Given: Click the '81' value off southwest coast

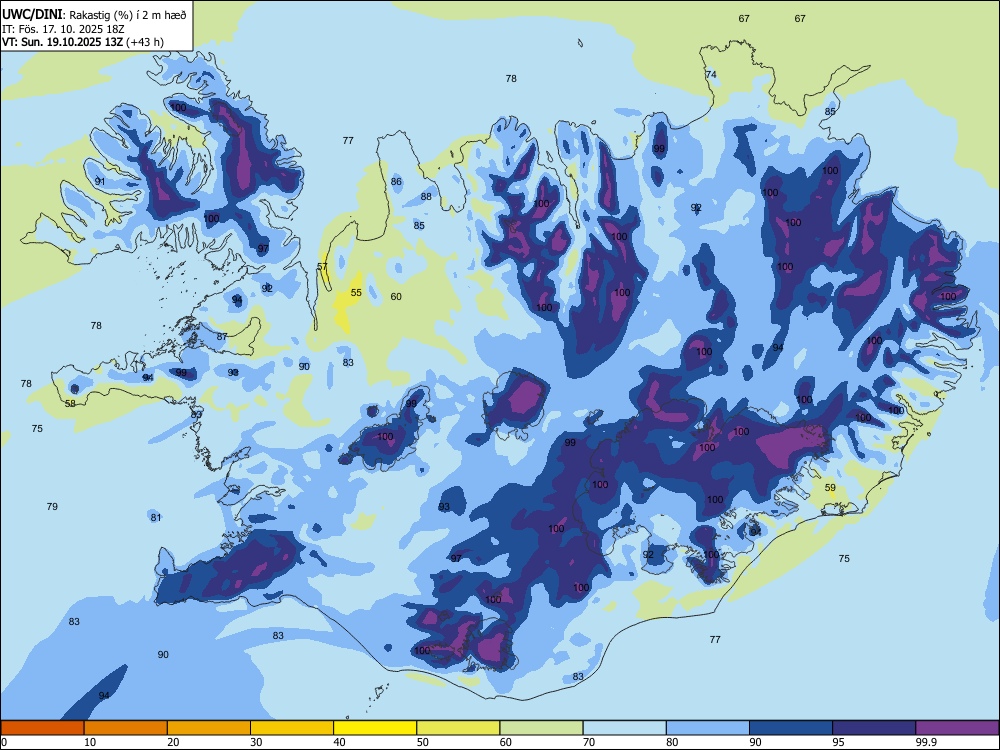Looking at the screenshot, I should point(156,518).
